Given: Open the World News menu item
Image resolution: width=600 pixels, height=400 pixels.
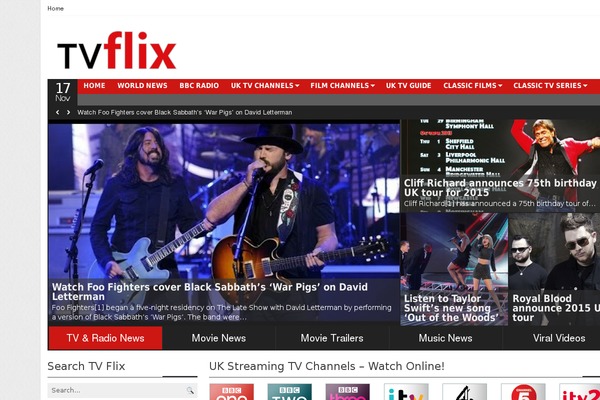Looking at the screenshot, I should [142, 86].
